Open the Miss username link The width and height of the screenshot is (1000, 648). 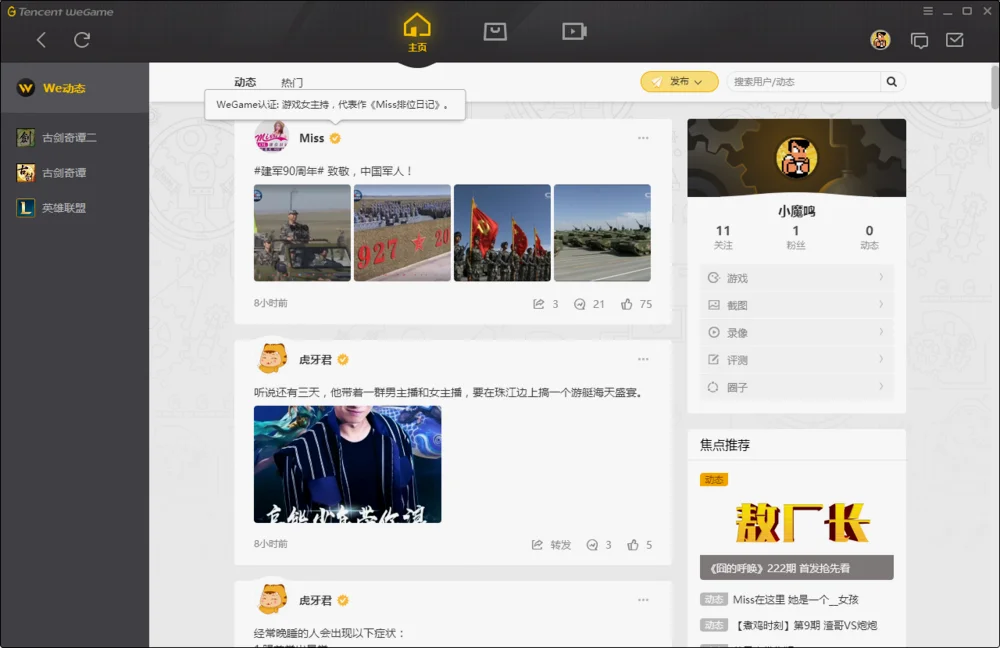(312, 138)
